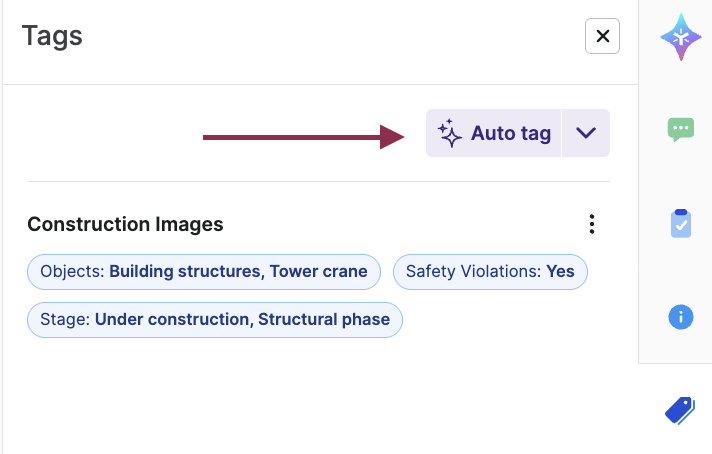The height and width of the screenshot is (454, 712).
Task: Open the green comments chat bubble icon
Action: tap(680, 129)
